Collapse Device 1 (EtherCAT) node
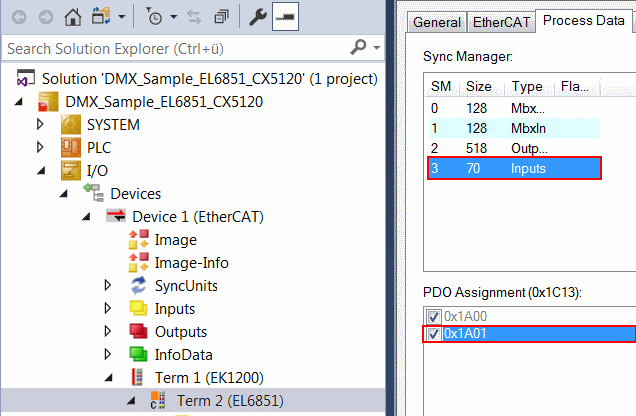This screenshot has width=636, height=416. tap(86, 217)
